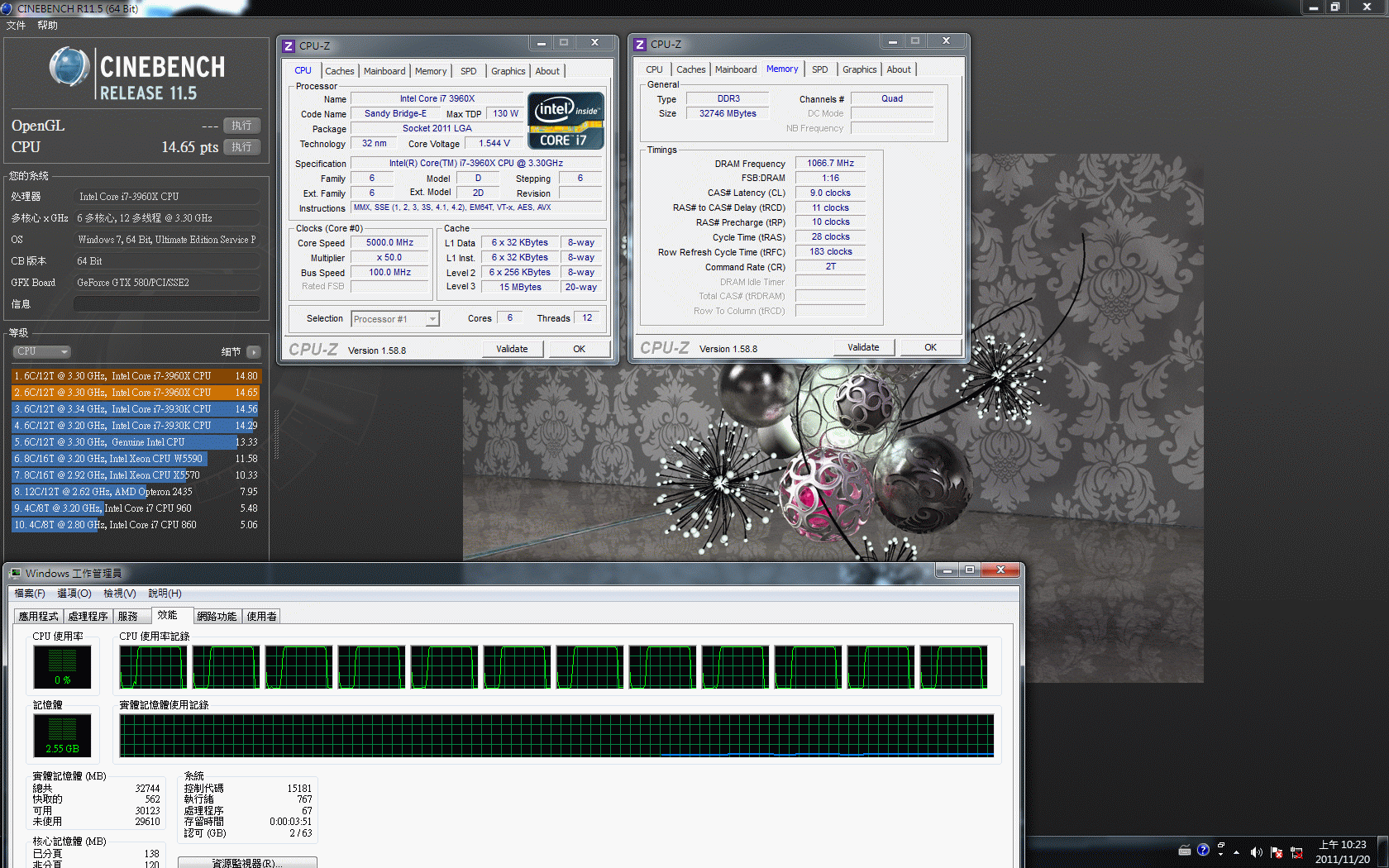Switch to Mainboard tab in left CPU-Z
The width and height of the screenshot is (1389, 868).
384,71
